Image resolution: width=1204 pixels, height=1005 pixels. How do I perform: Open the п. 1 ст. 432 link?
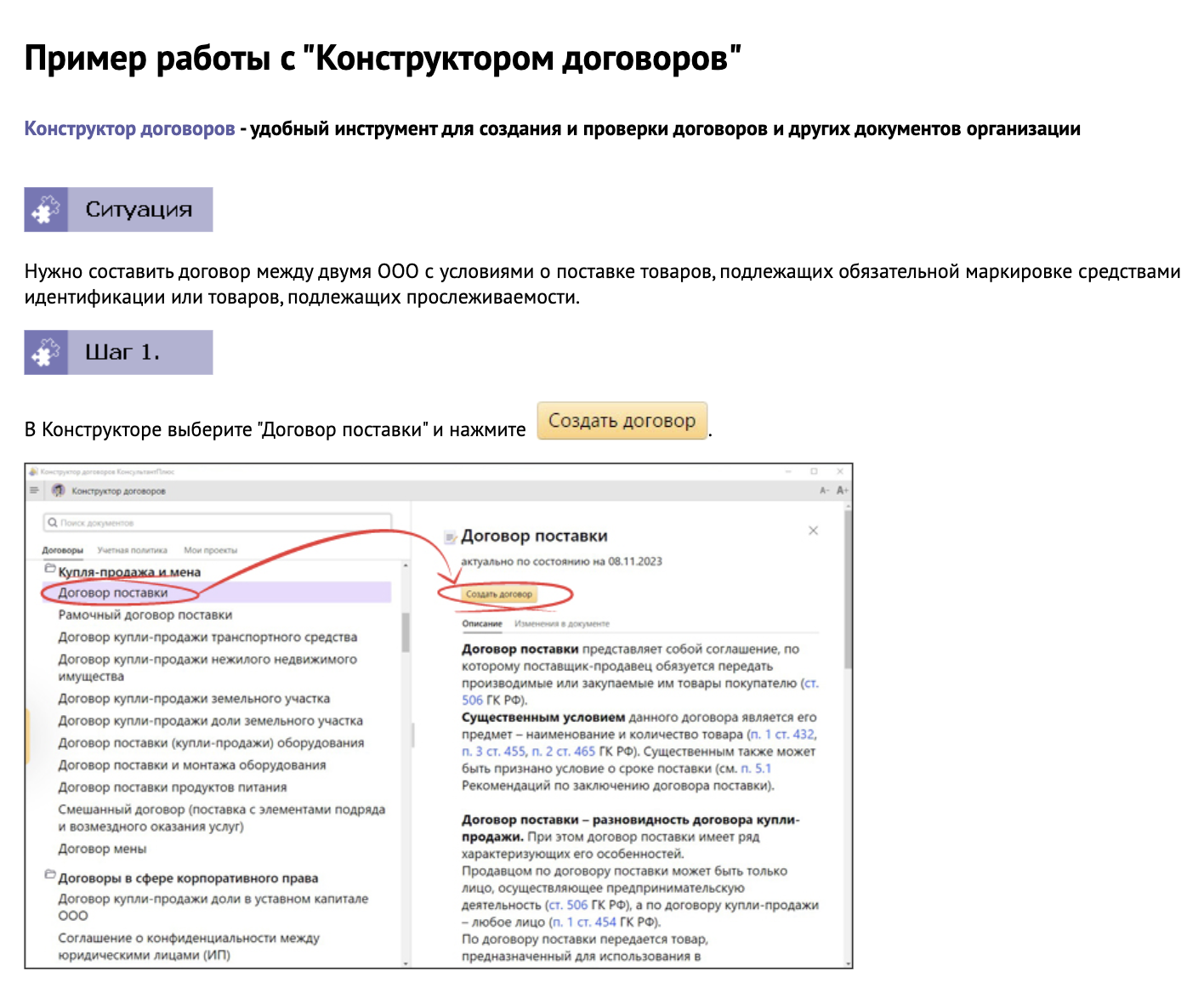coord(782,734)
